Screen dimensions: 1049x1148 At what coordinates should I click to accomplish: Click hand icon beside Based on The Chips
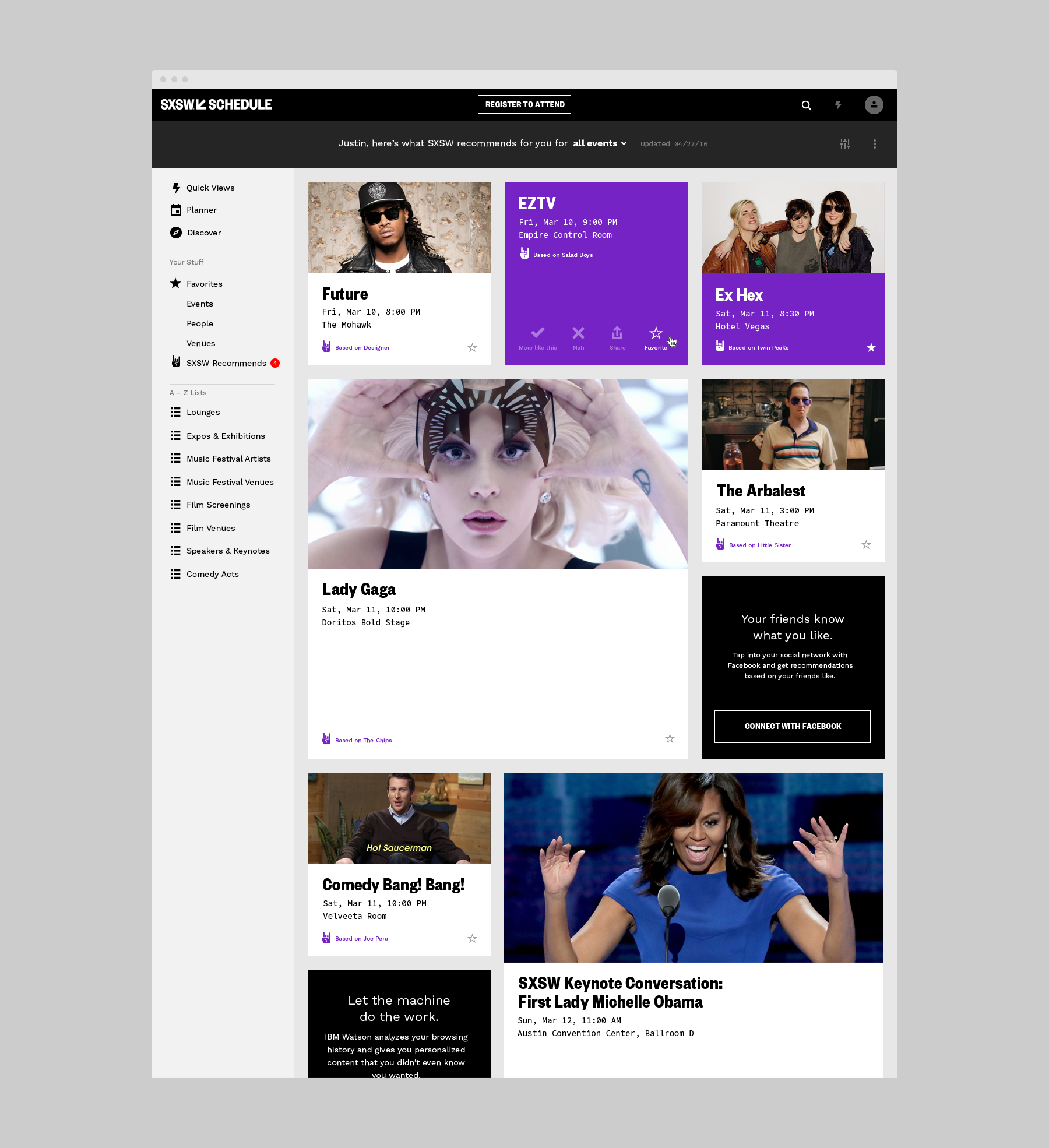[x=326, y=739]
